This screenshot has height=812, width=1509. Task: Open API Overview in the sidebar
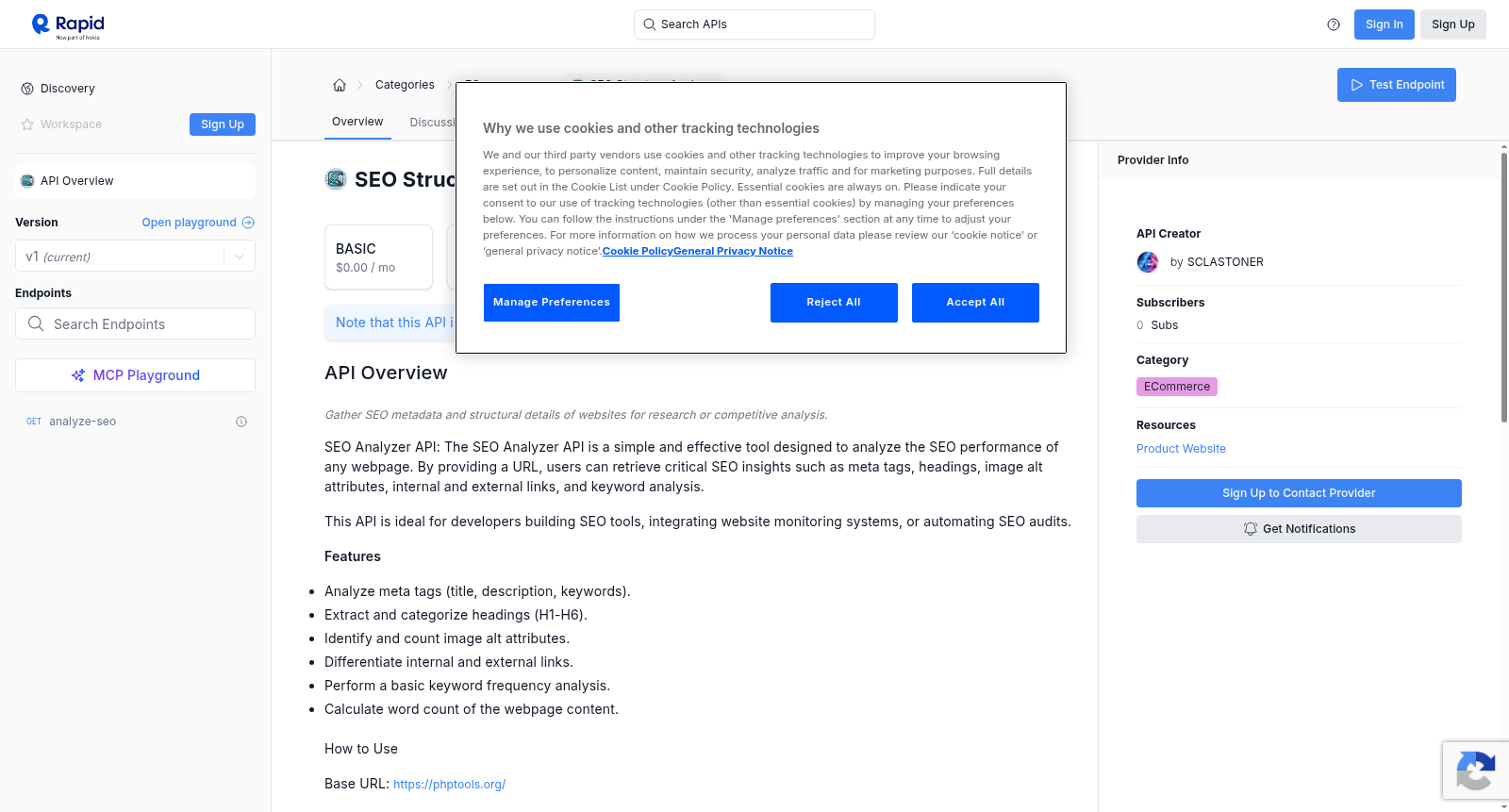pyautogui.click(x=135, y=181)
